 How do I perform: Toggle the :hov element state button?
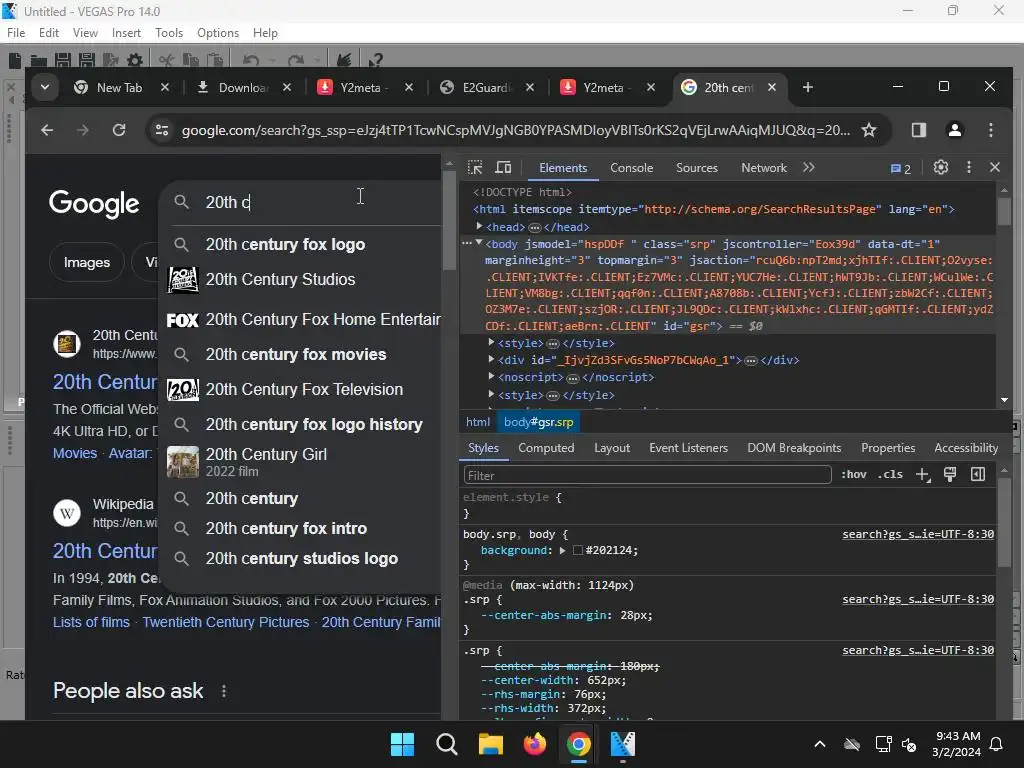tap(854, 475)
